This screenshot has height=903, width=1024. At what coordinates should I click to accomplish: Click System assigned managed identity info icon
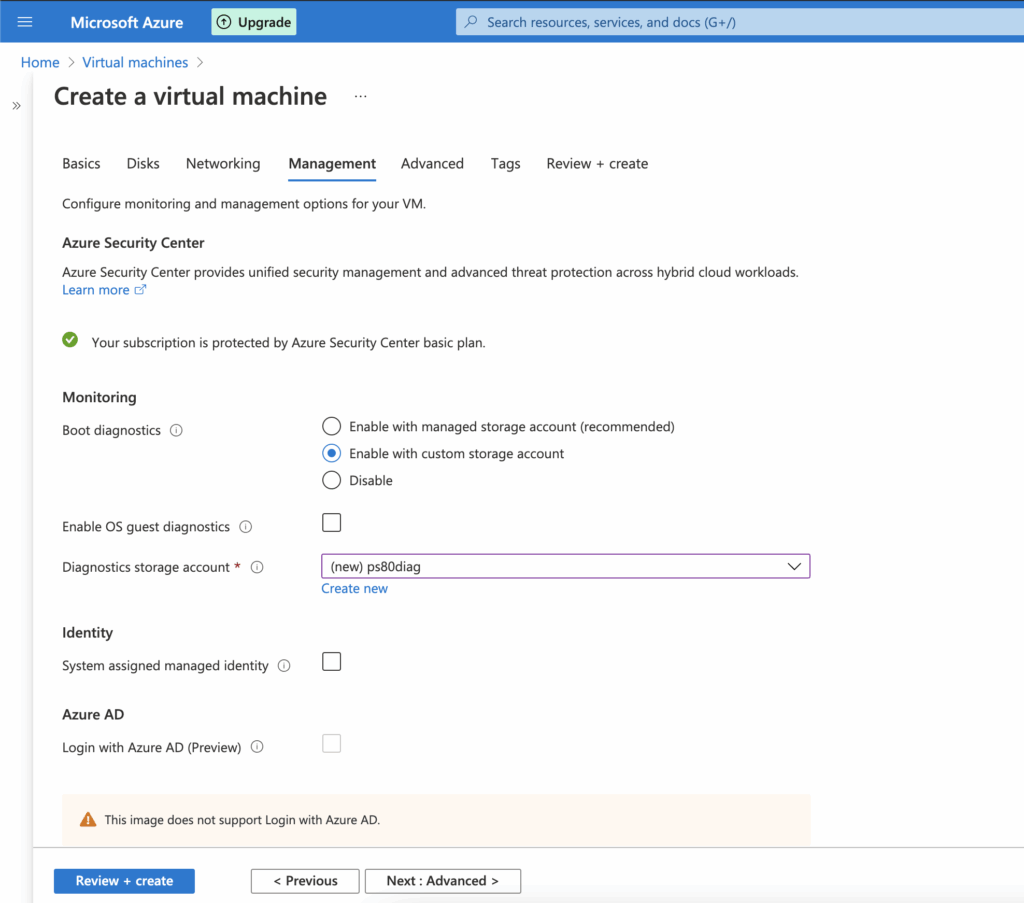point(284,666)
